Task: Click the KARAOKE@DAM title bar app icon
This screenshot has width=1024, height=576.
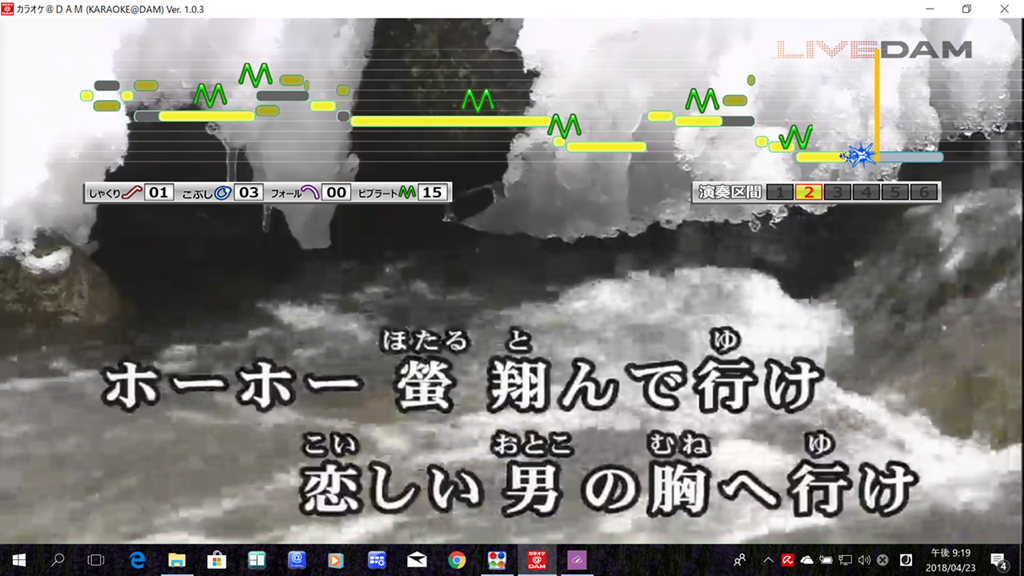Action: coord(7,8)
